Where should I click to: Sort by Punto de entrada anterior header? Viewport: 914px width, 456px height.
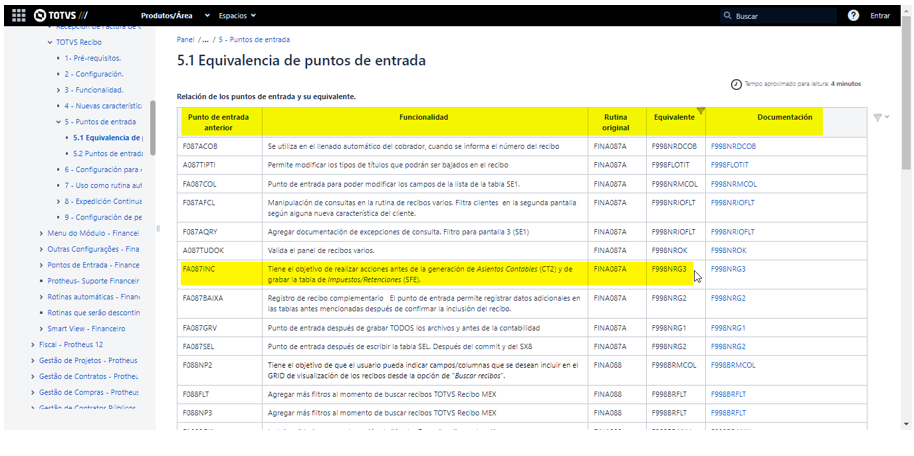(219, 122)
